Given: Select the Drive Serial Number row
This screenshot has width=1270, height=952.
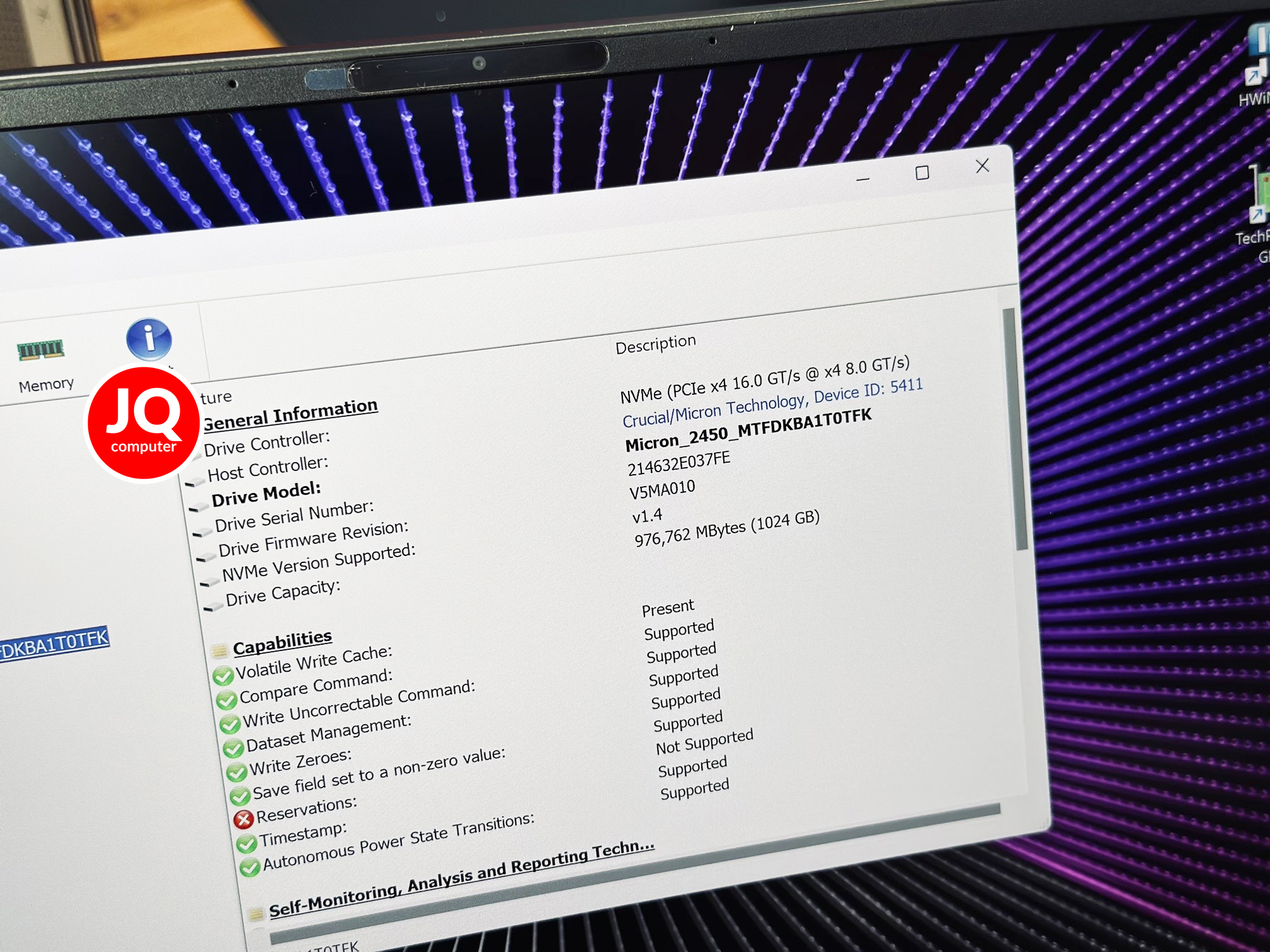Looking at the screenshot, I should point(295,516).
